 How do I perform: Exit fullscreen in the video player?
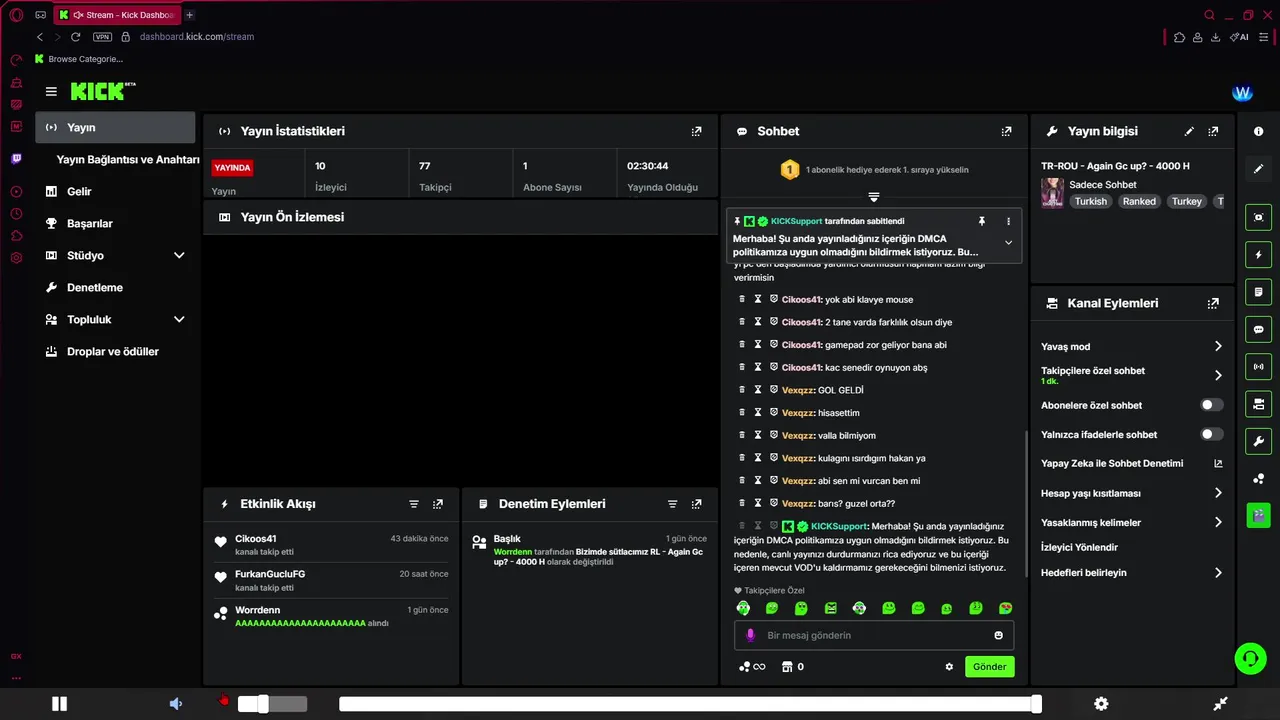point(1220,704)
